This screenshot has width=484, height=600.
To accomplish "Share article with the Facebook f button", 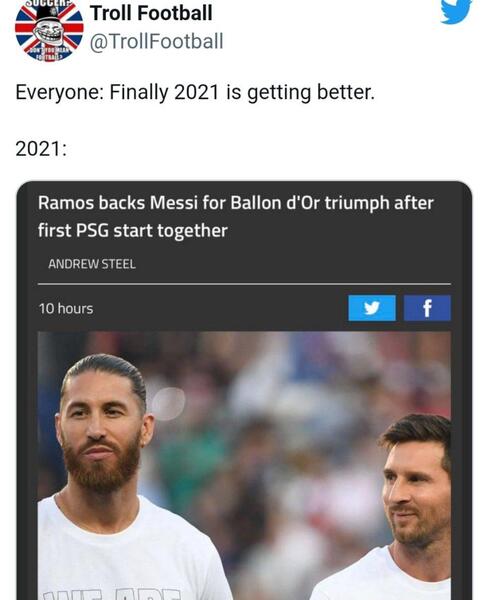I will (427, 308).
